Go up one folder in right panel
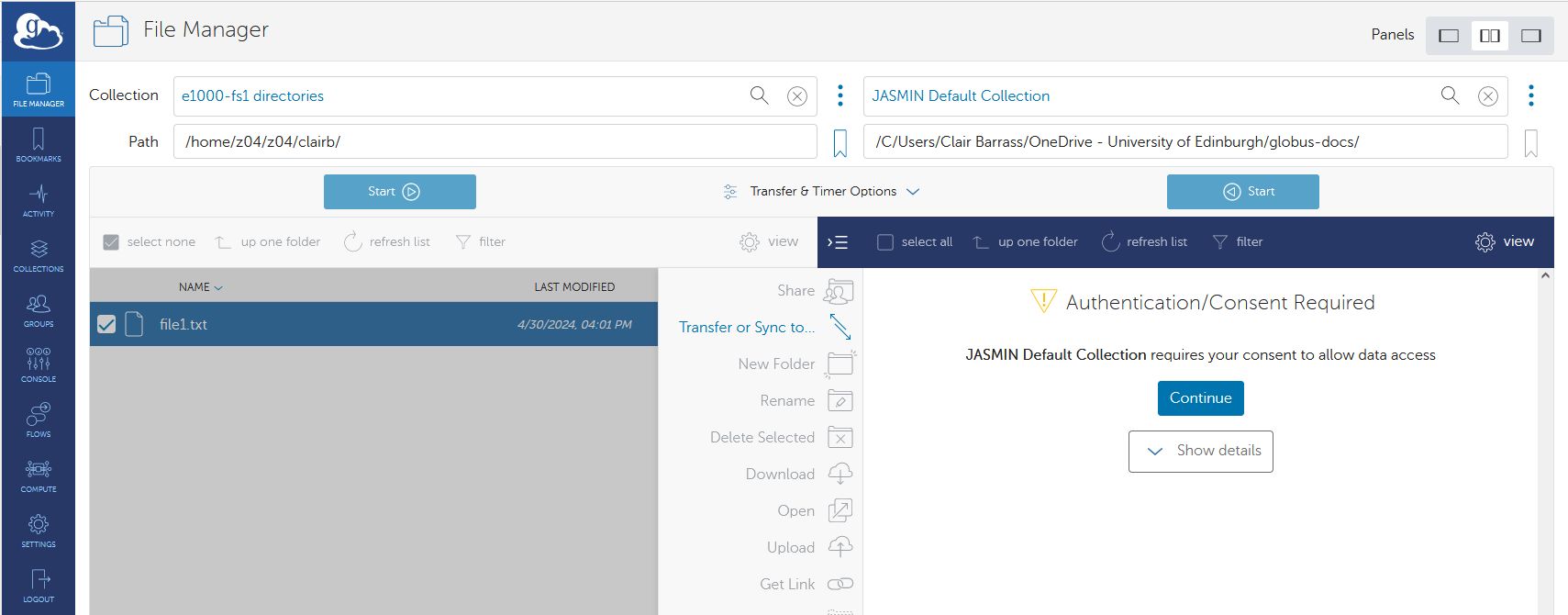The height and width of the screenshot is (615, 1568). (x=1026, y=242)
